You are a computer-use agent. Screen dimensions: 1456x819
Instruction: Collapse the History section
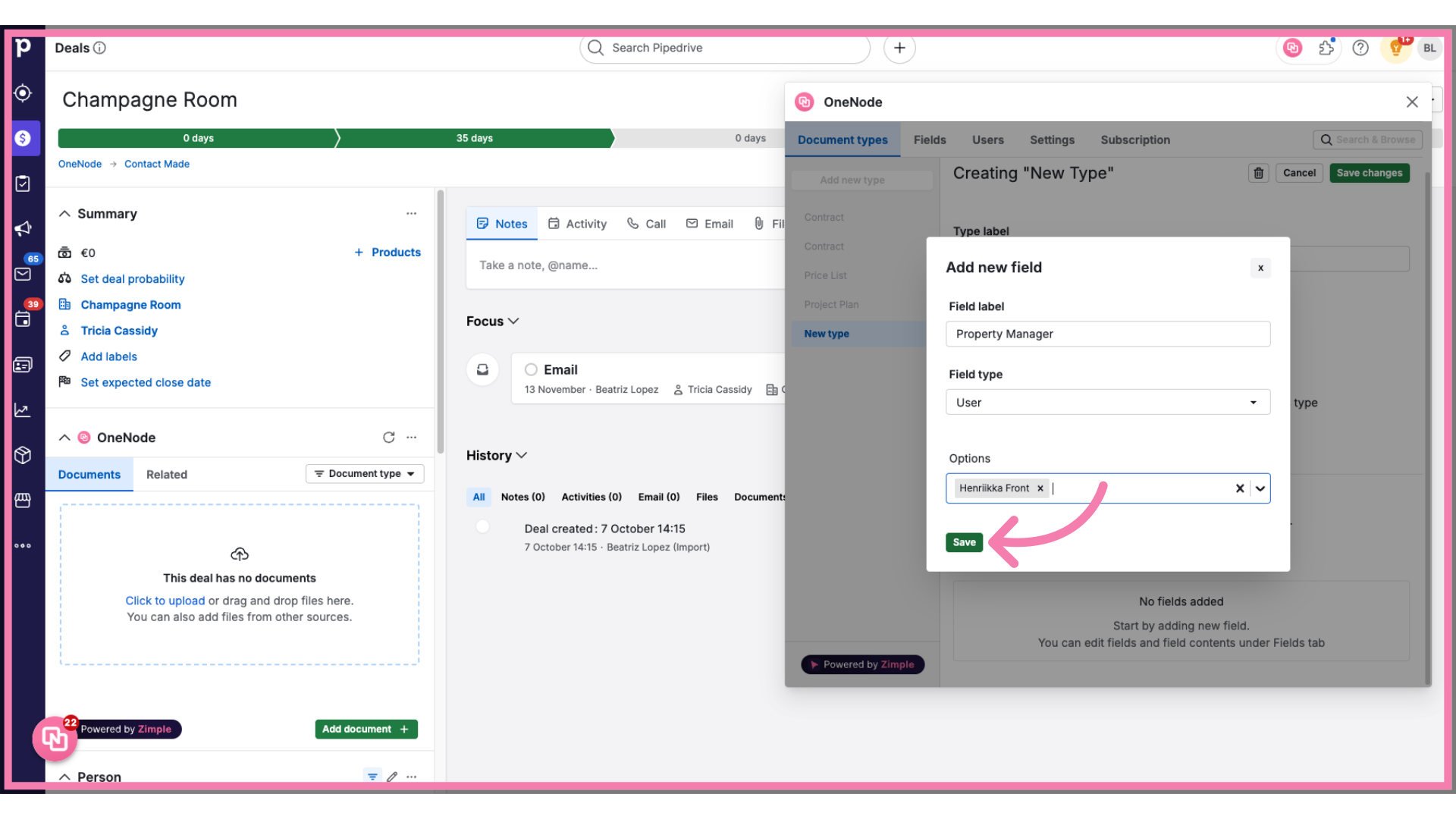[521, 455]
